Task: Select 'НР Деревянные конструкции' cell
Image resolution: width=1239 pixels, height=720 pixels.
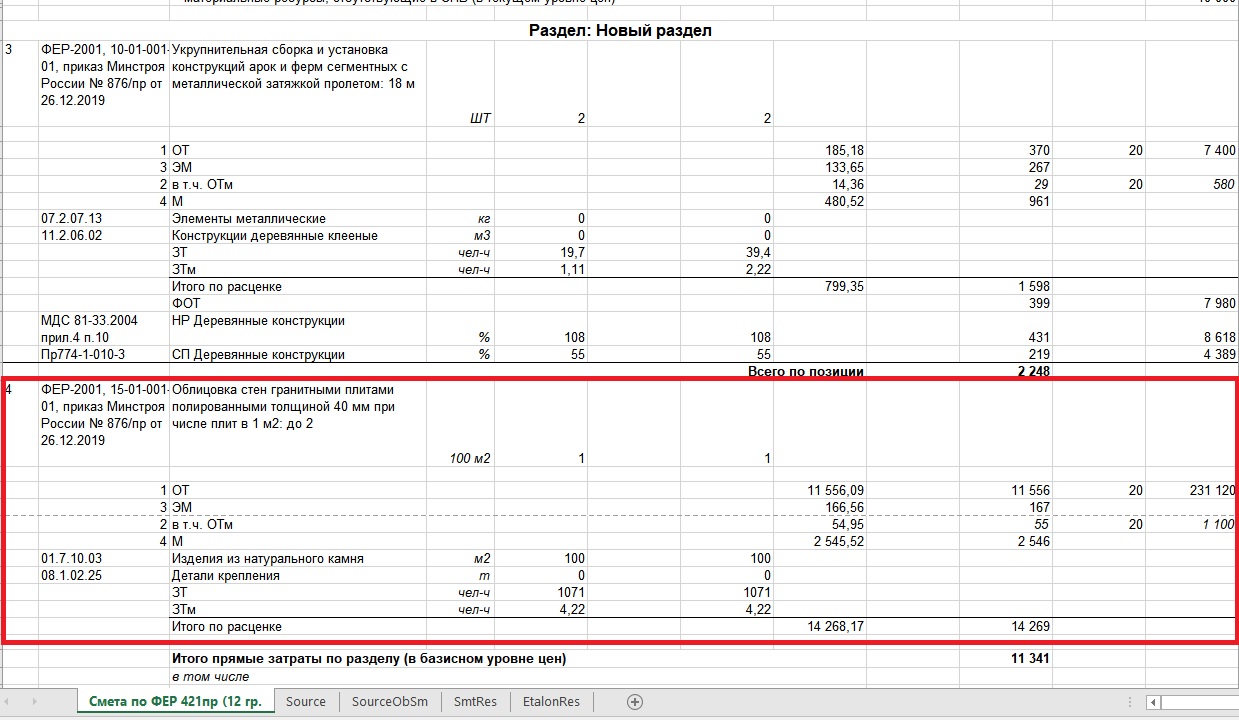Action: tap(258, 321)
